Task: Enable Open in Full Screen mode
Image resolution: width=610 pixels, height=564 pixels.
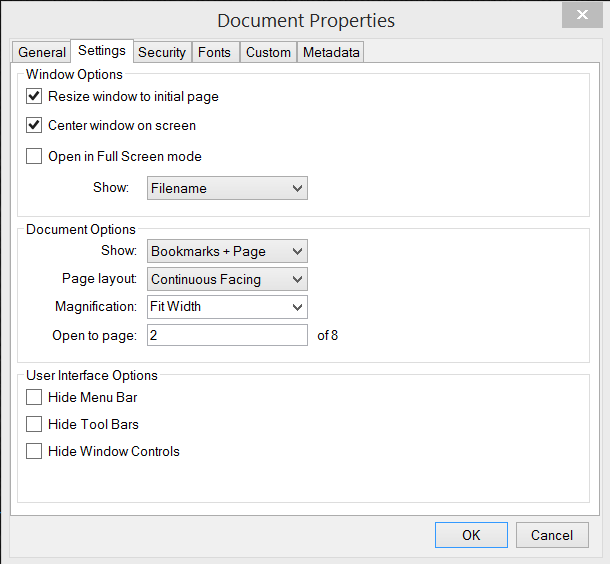Action: (34, 156)
